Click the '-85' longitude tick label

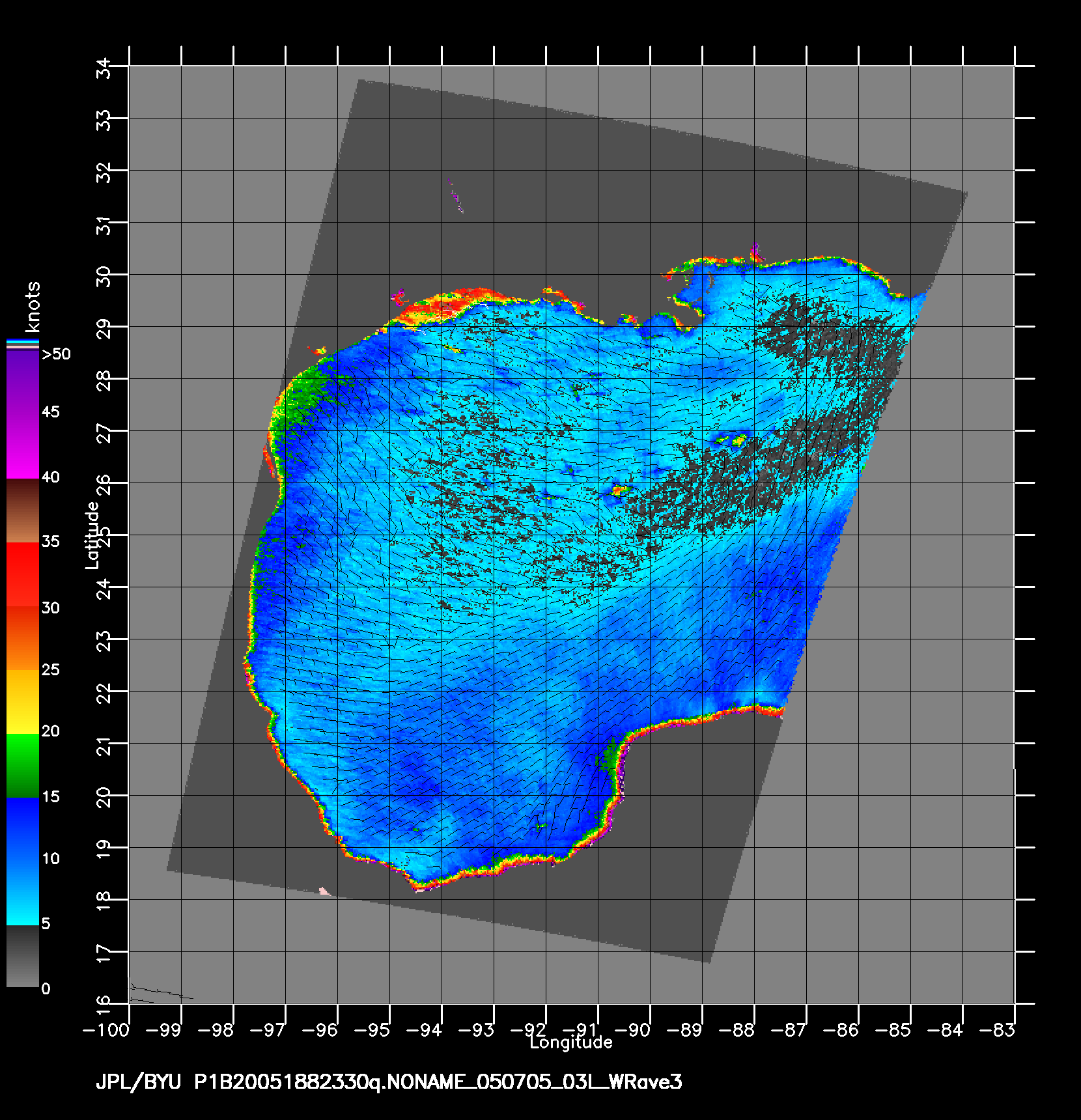[894, 1030]
